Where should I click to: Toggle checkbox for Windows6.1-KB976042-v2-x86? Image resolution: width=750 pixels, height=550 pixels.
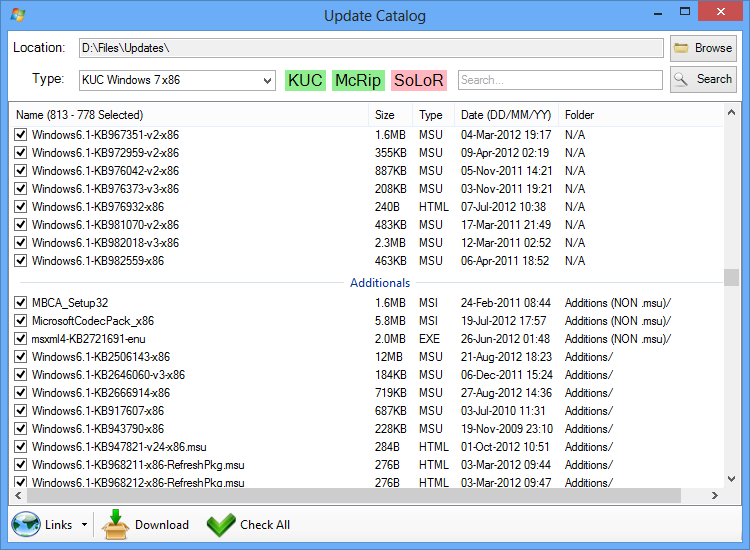pos(21,170)
